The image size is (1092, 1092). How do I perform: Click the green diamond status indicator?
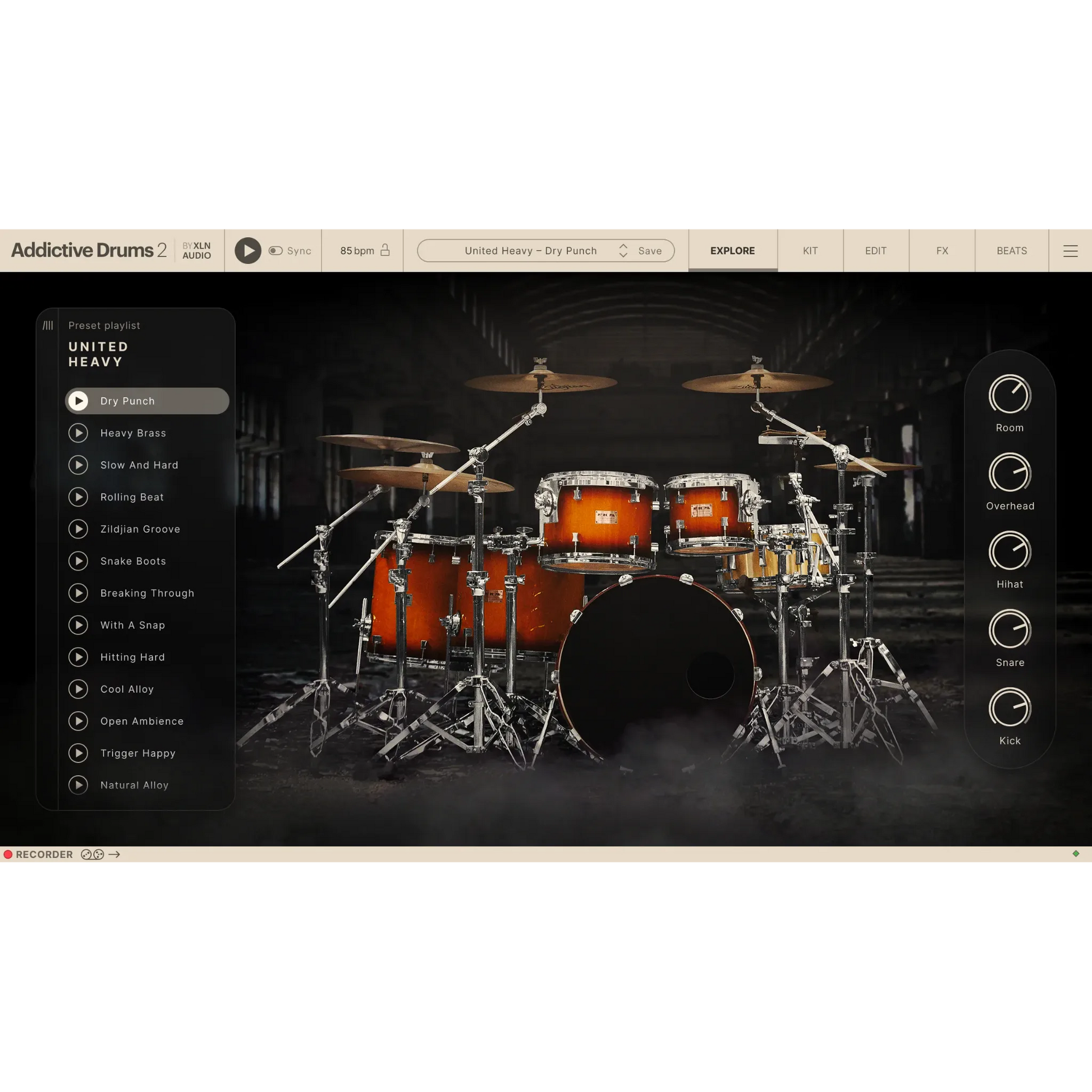[x=1076, y=854]
